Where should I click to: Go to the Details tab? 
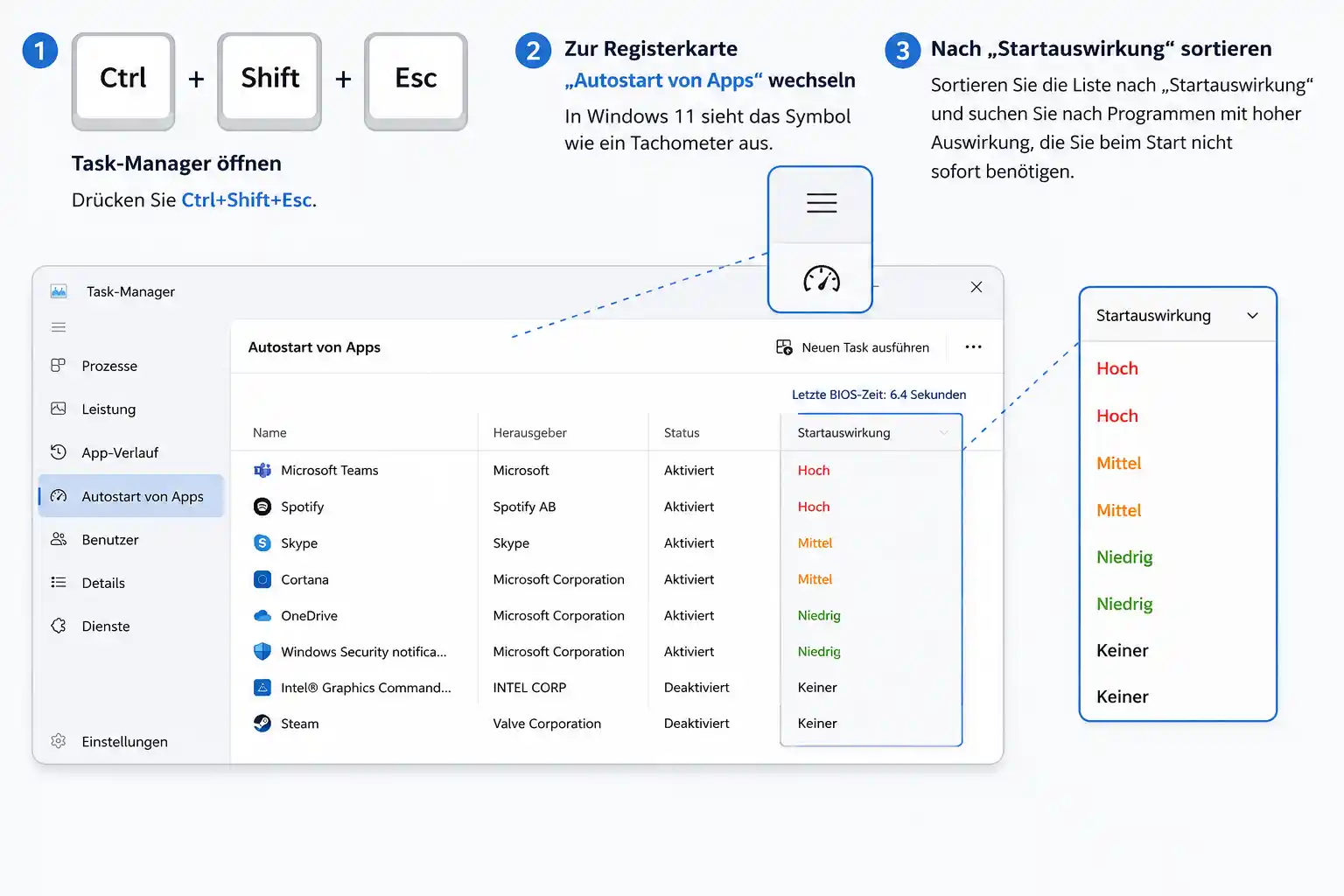(131, 583)
